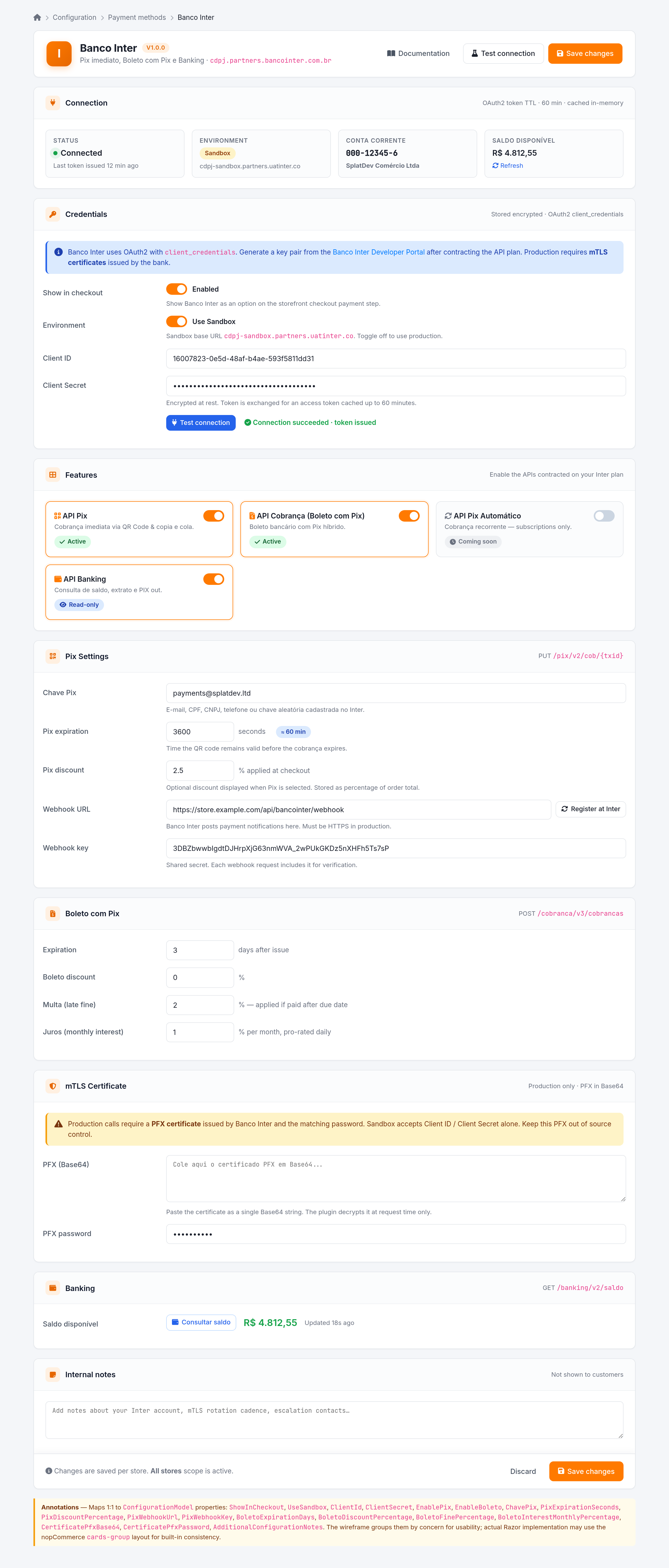This screenshot has height=1568, width=669.
Task: Click the Internal notes textarea
Action: (x=334, y=1420)
